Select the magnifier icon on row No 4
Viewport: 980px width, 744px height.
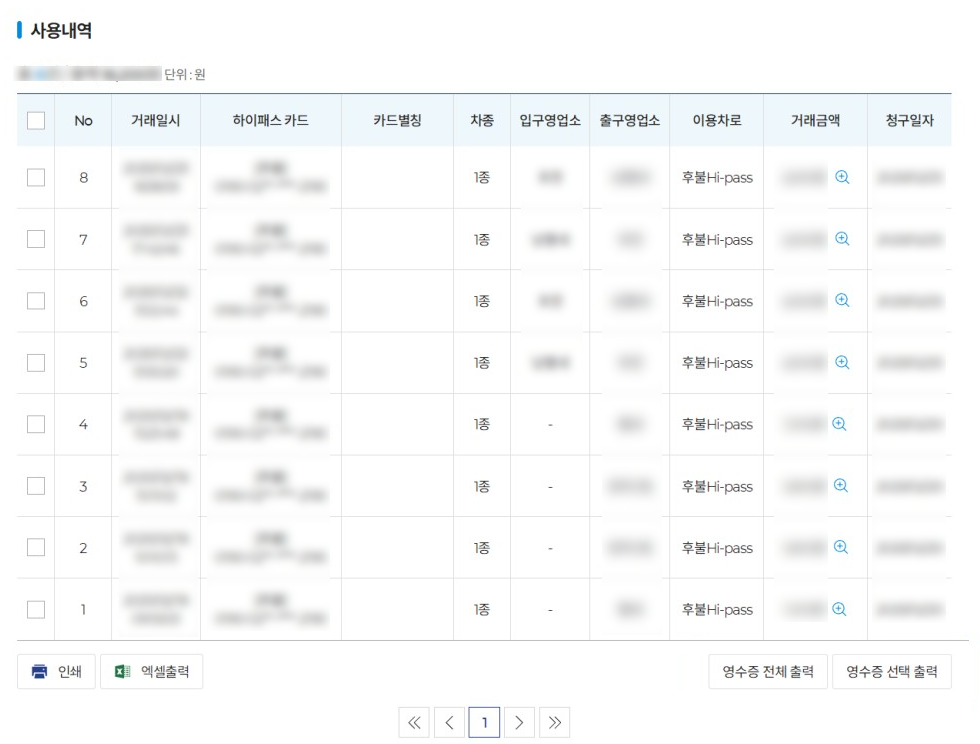pyautogui.click(x=840, y=424)
